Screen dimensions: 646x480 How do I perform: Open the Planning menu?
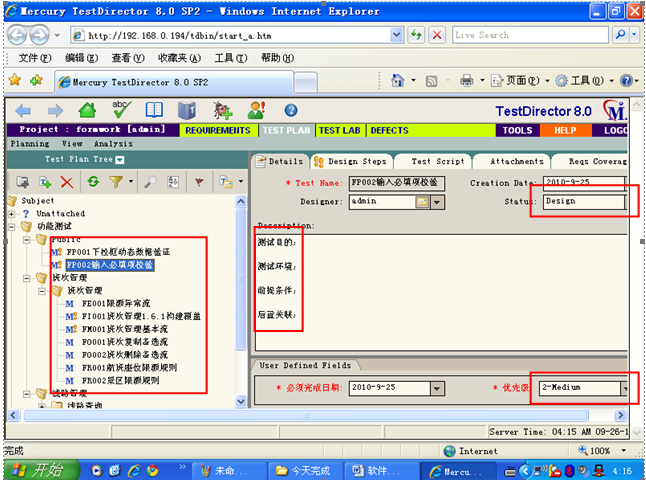tap(30, 143)
